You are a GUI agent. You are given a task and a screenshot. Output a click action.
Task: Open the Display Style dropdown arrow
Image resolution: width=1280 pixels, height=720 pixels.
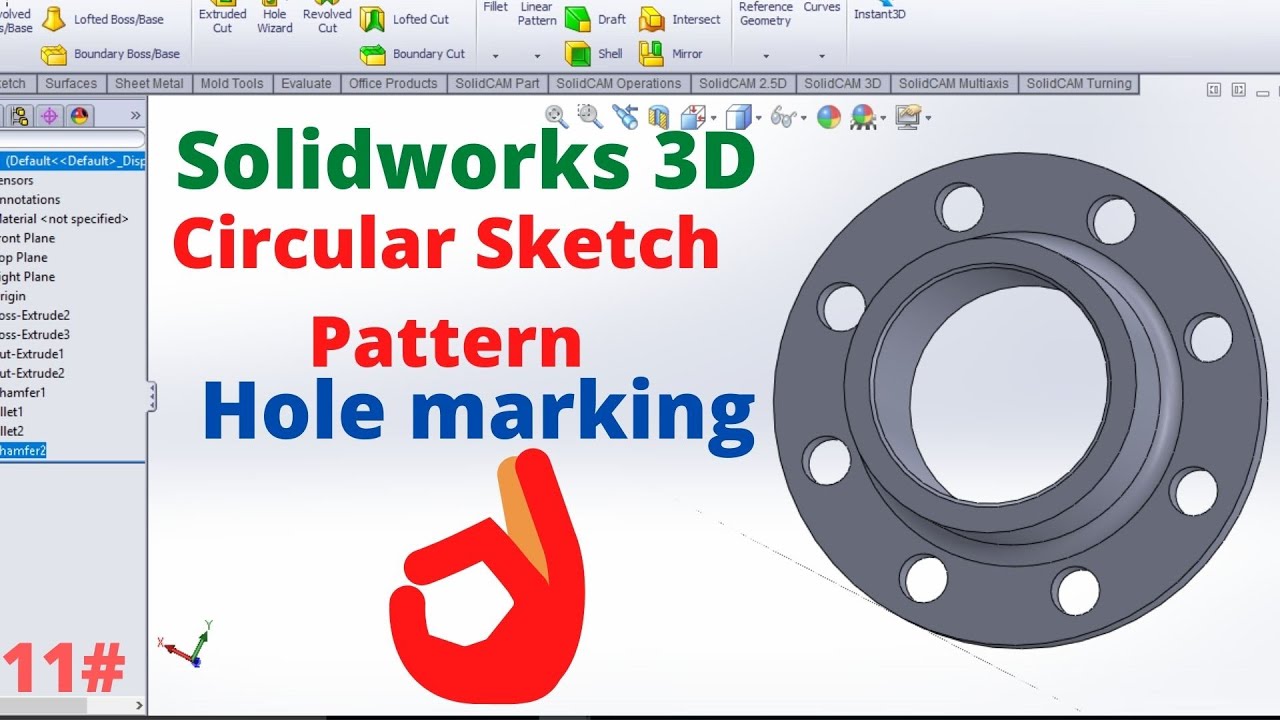pyautogui.click(x=759, y=118)
